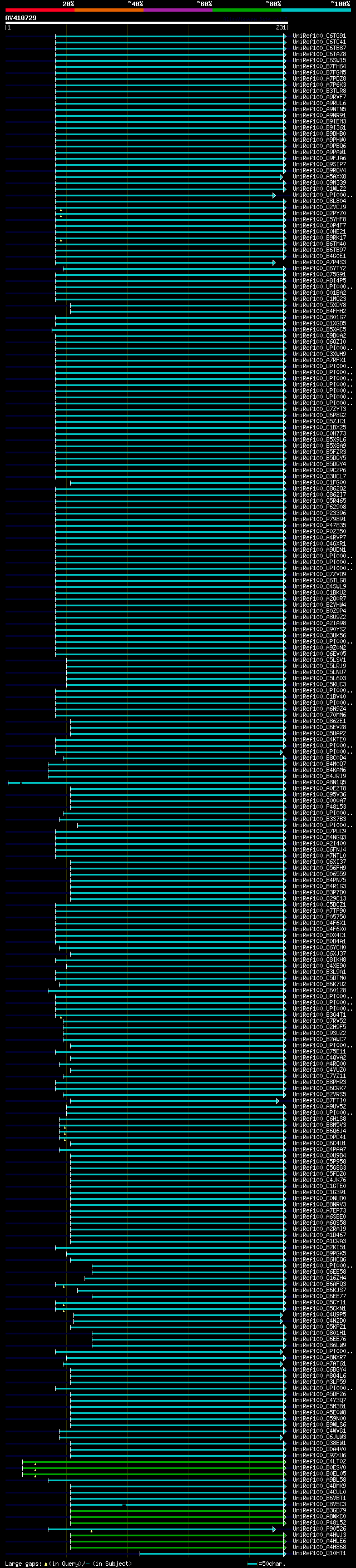Image resolution: width=356 pixels, height=1568 pixels.
Task: Click the cyan ~100% identity legend segment
Action: [316, 11]
